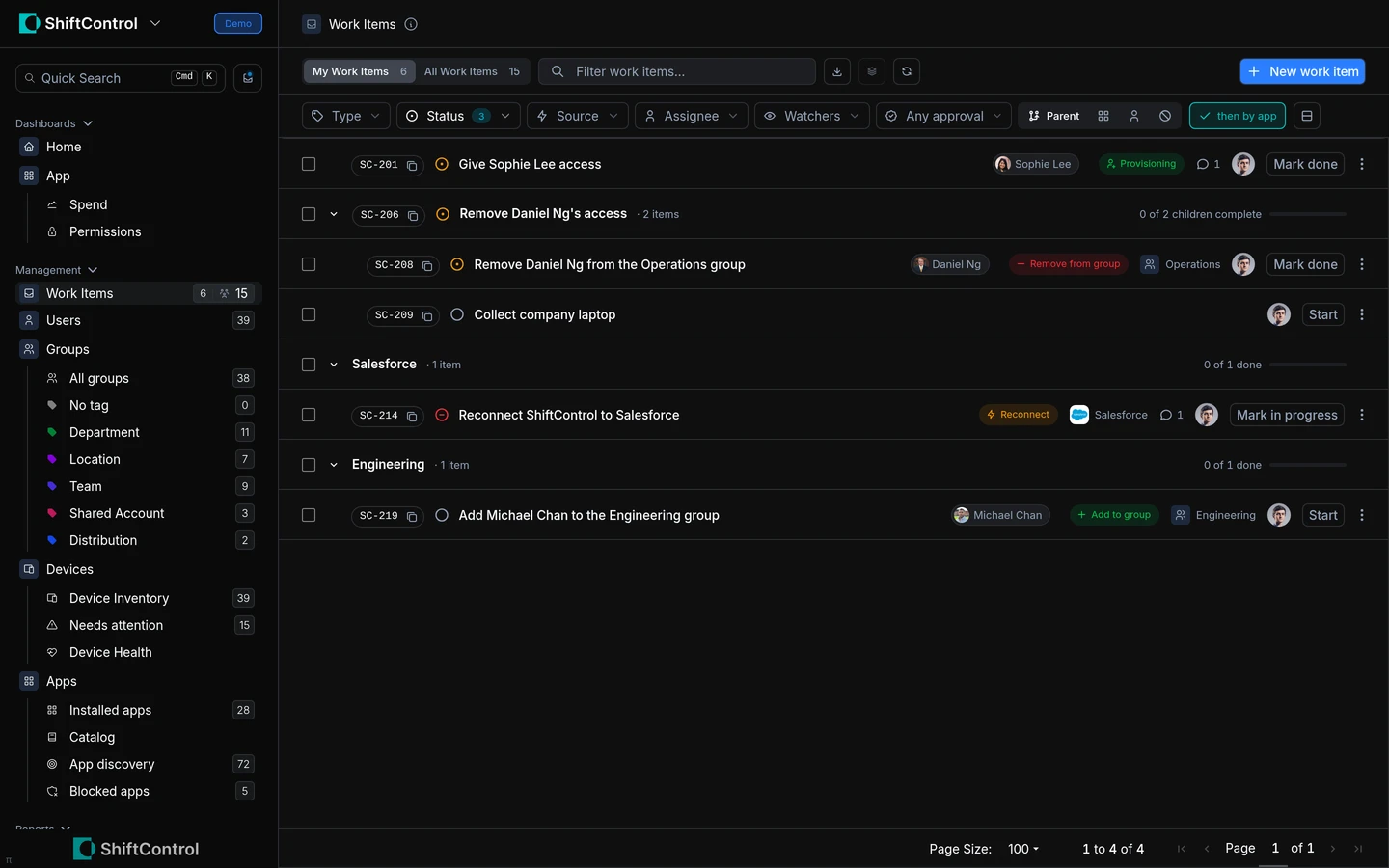This screenshot has height=868, width=1389.
Task: Open more options for SC-201 row
Action: [x=1362, y=164]
